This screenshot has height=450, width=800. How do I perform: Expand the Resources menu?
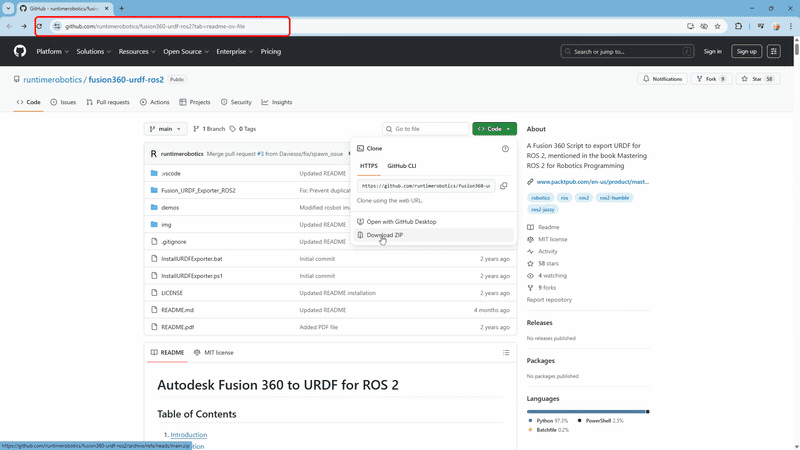137,52
